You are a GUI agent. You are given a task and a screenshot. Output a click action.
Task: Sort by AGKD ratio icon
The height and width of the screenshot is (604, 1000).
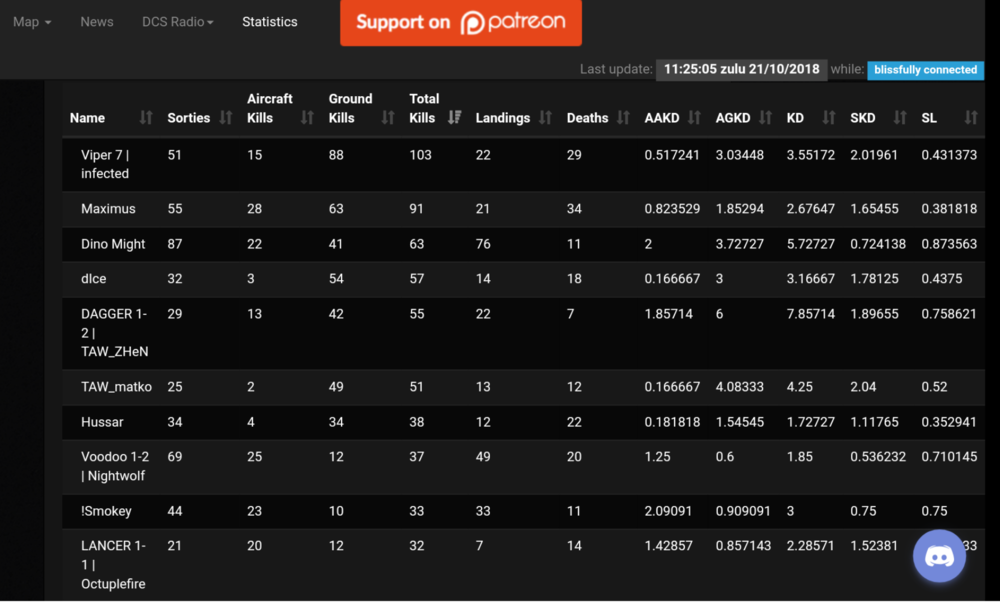[x=765, y=118]
